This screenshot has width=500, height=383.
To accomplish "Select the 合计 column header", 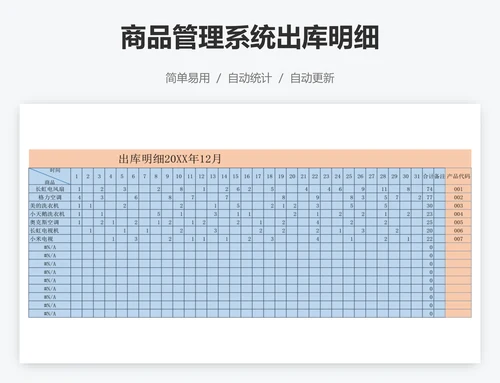I will [x=428, y=176].
